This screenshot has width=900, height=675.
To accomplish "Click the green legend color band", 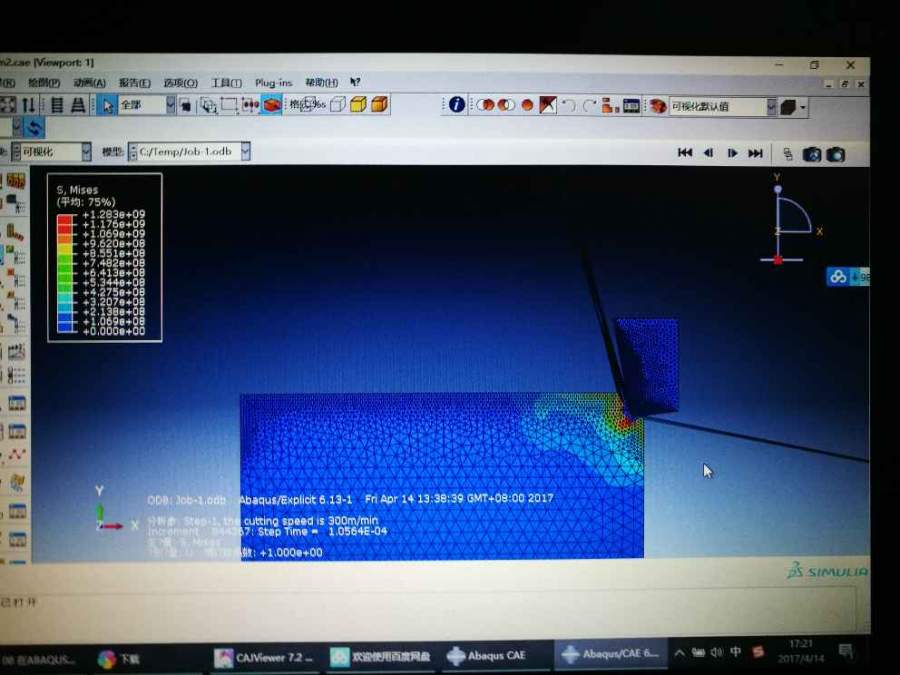I will pyautogui.click(x=65, y=271).
